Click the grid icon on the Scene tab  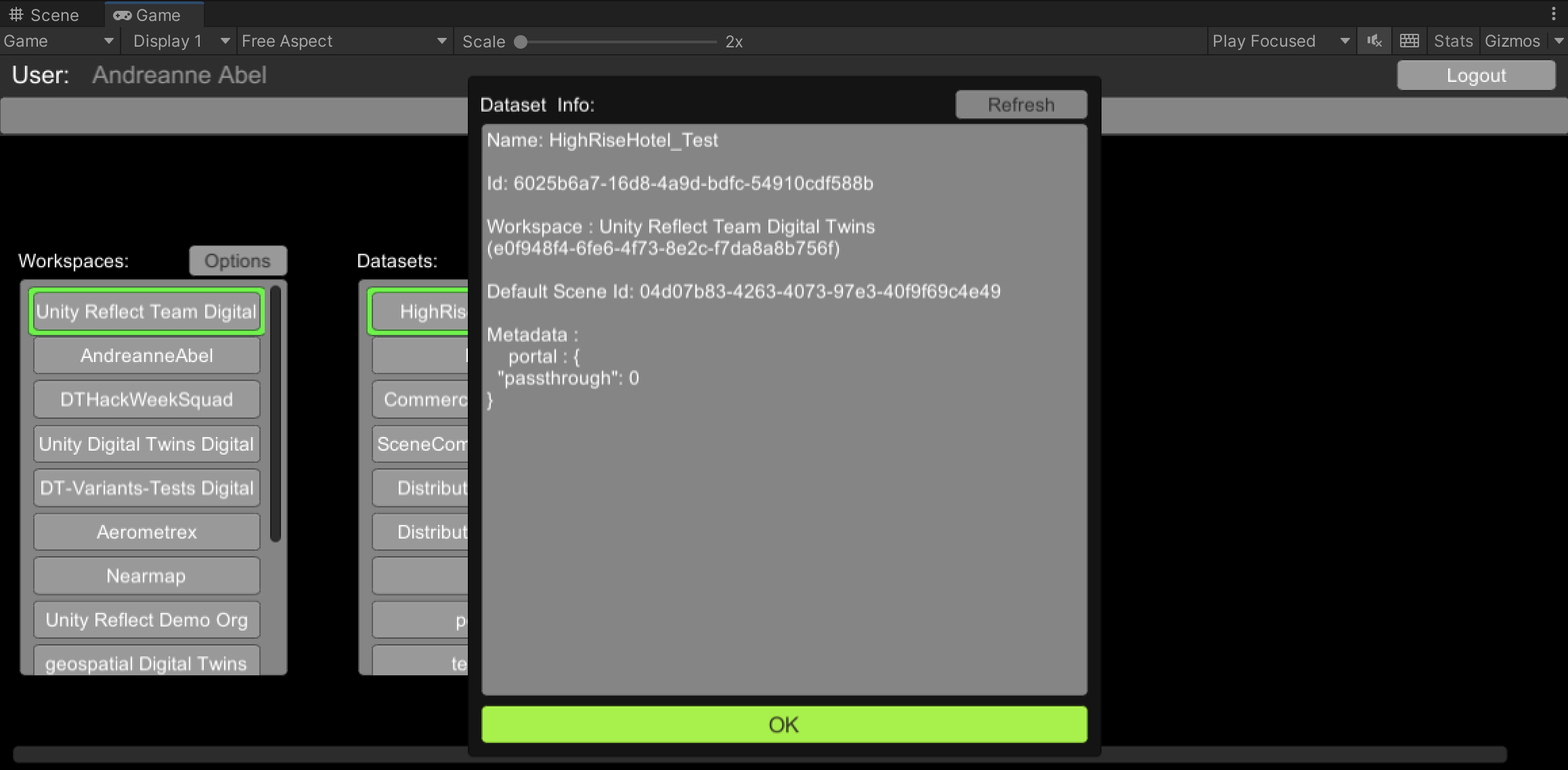[x=18, y=14]
